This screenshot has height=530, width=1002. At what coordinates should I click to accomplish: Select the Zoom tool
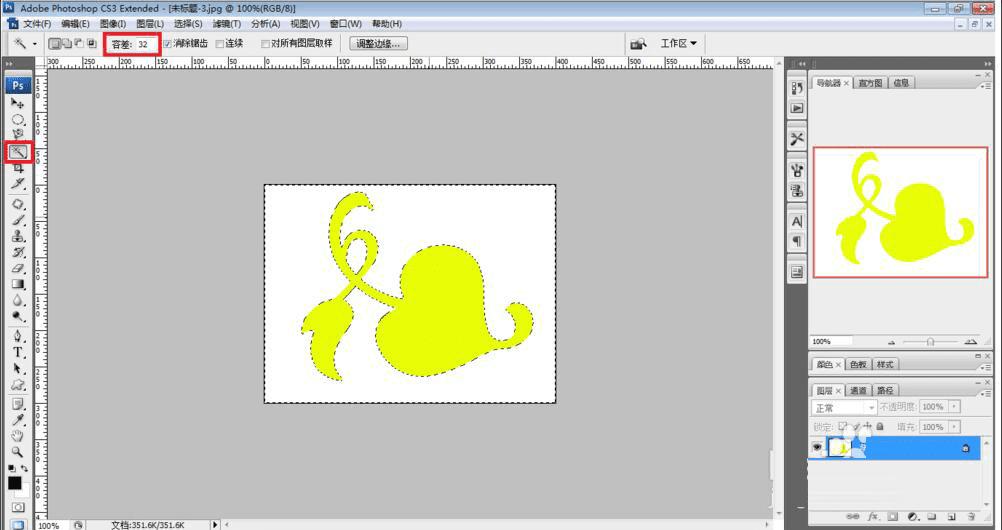click(x=17, y=452)
